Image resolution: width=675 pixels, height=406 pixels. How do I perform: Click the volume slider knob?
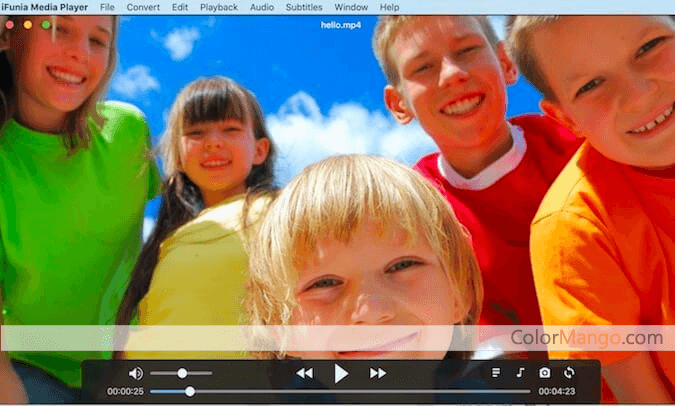click(182, 373)
